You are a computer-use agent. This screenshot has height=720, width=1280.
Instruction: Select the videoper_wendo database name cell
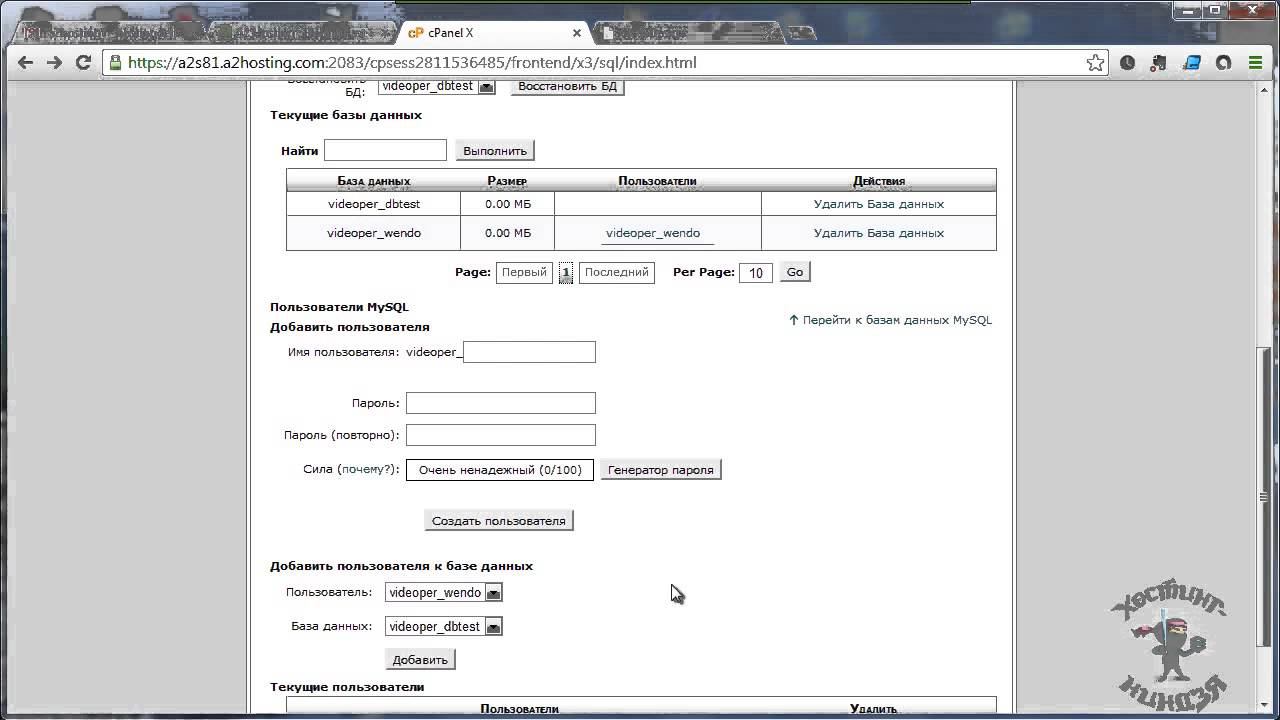374,233
